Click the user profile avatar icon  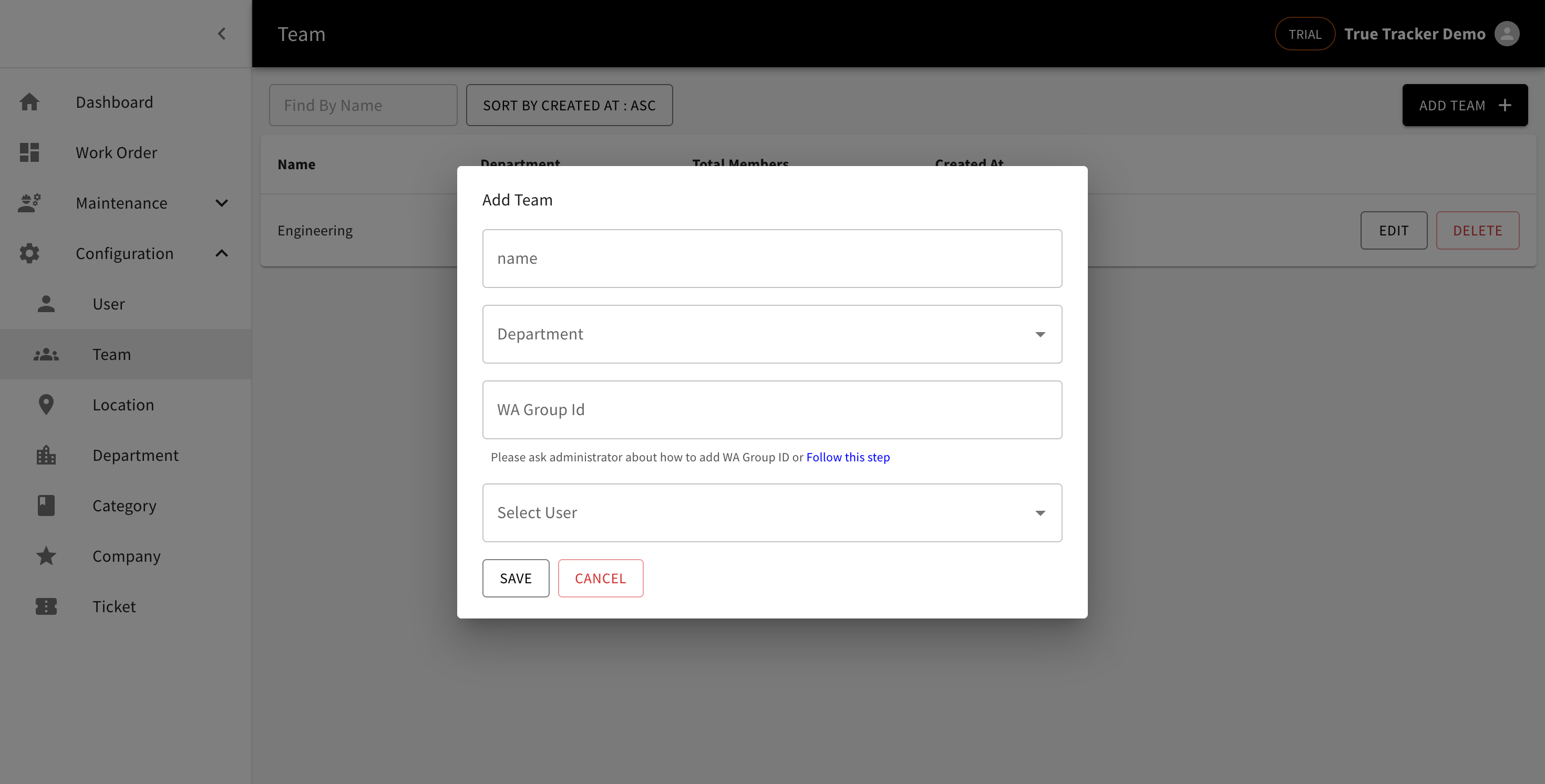(1508, 34)
